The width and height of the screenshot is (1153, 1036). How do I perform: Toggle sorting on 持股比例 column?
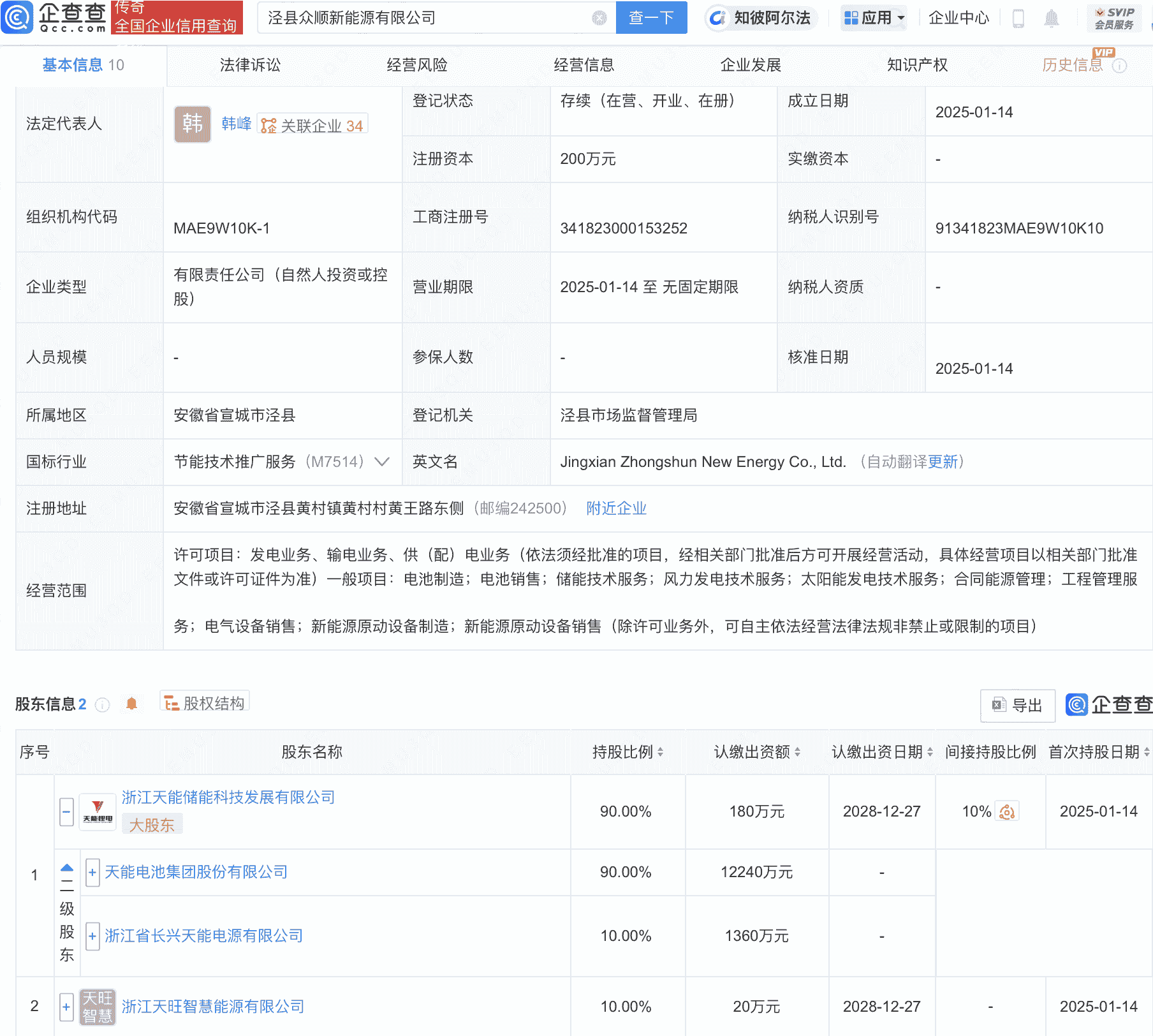click(661, 753)
